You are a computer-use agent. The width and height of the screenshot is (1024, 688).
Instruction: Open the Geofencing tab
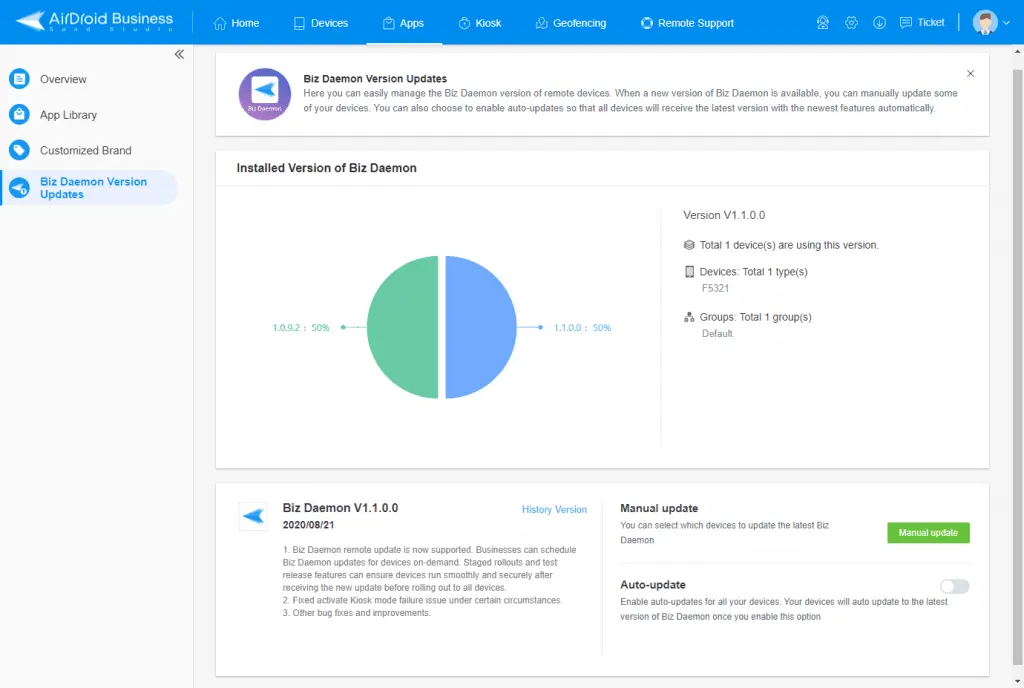pos(571,23)
